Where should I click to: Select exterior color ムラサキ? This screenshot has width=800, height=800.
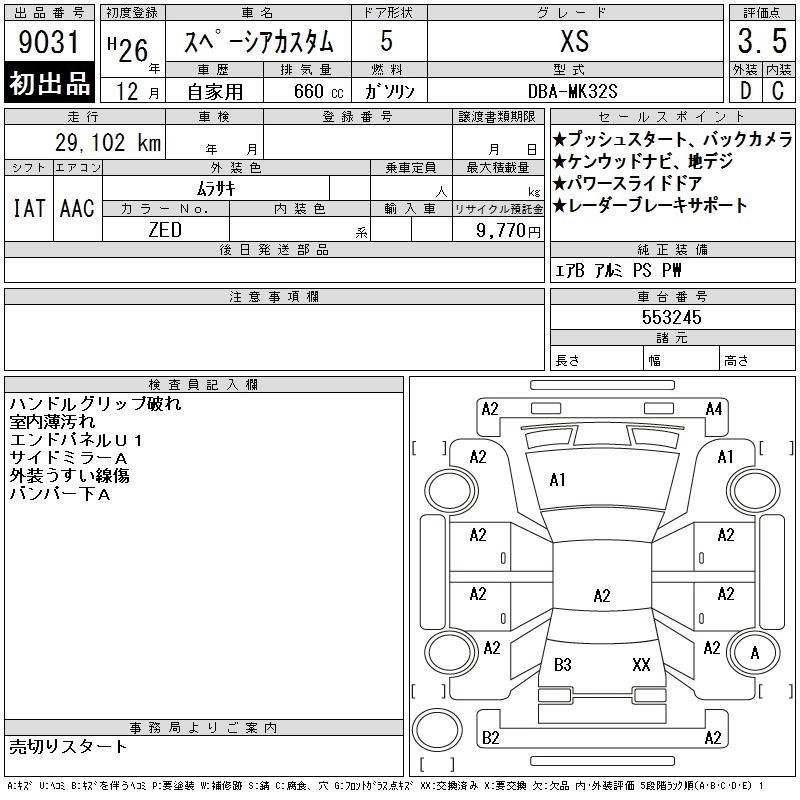[216, 189]
